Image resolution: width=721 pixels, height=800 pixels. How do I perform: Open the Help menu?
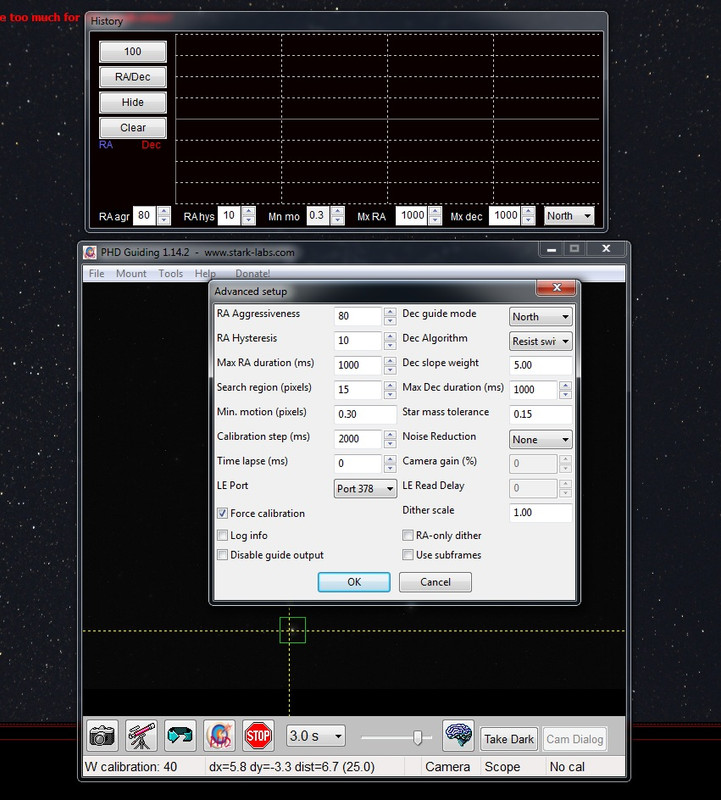point(205,273)
